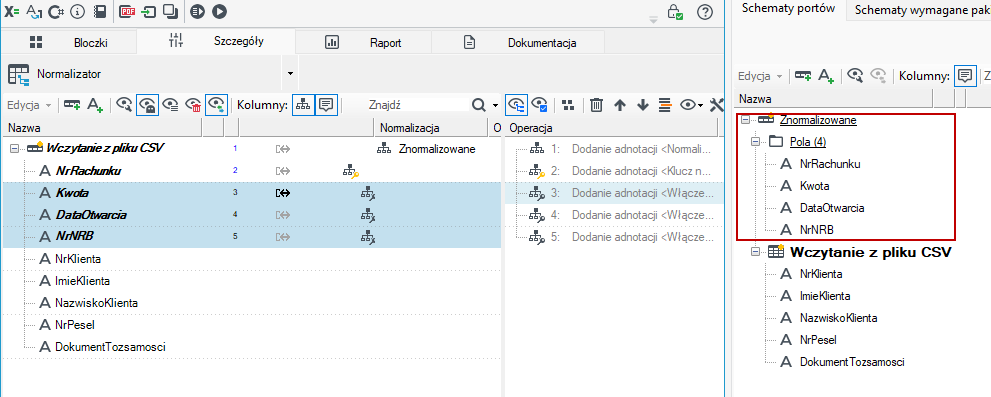Open the right panel Edycja dropdown
Screen dimensions: 991x397
(x=760, y=76)
